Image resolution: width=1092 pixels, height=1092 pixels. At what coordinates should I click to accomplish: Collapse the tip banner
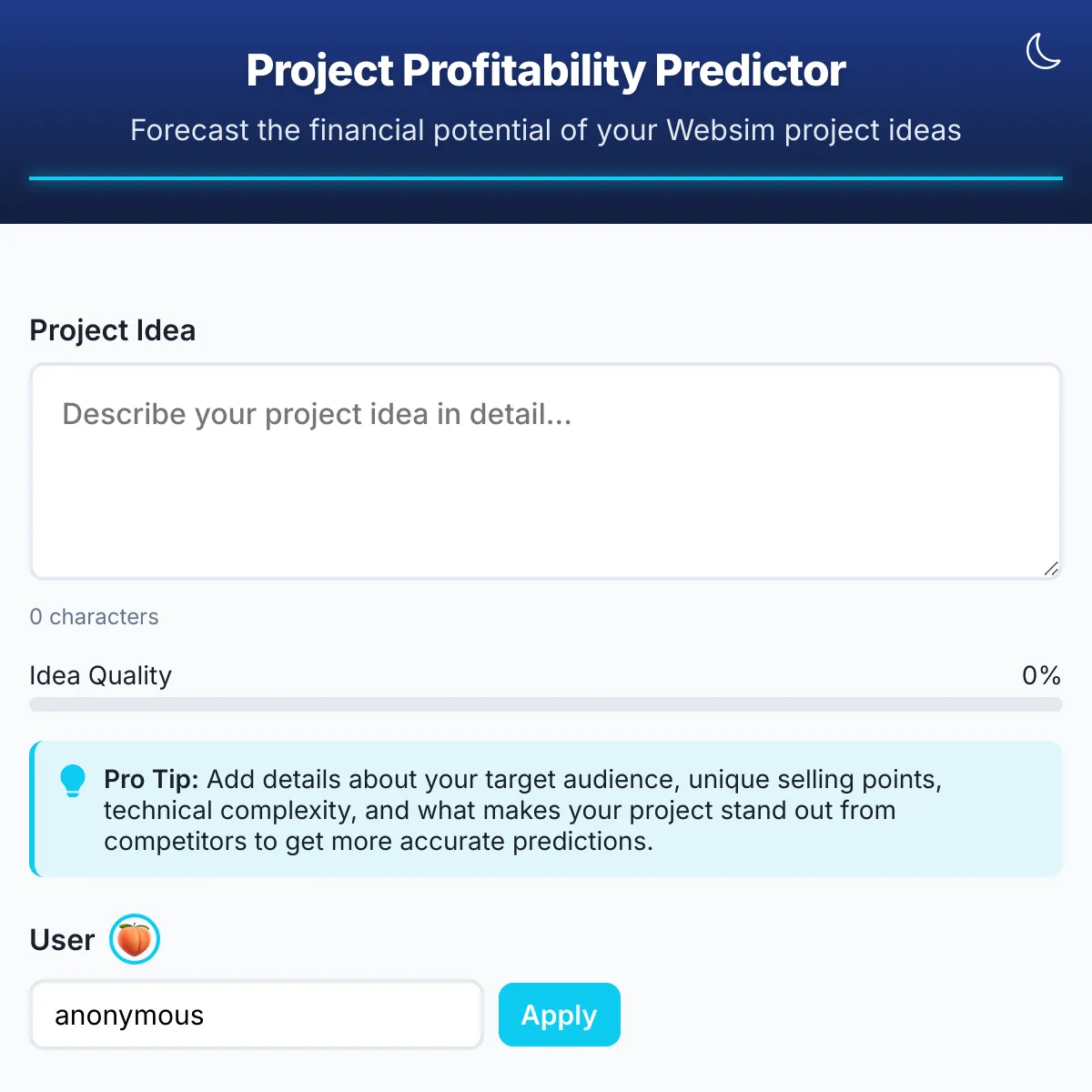[546, 809]
